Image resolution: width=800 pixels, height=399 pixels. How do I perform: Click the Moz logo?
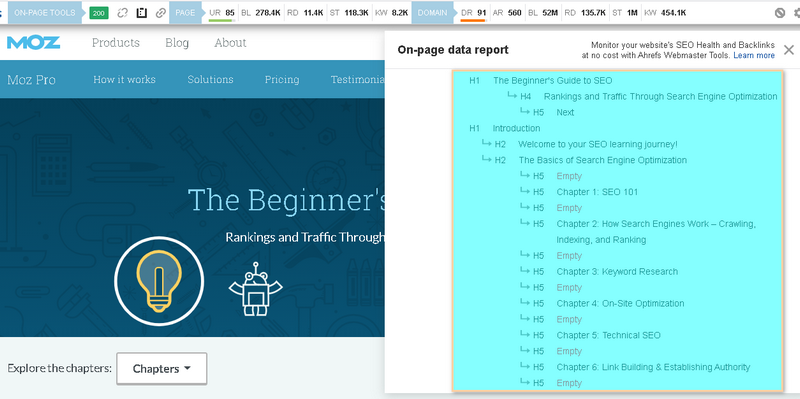[34, 42]
